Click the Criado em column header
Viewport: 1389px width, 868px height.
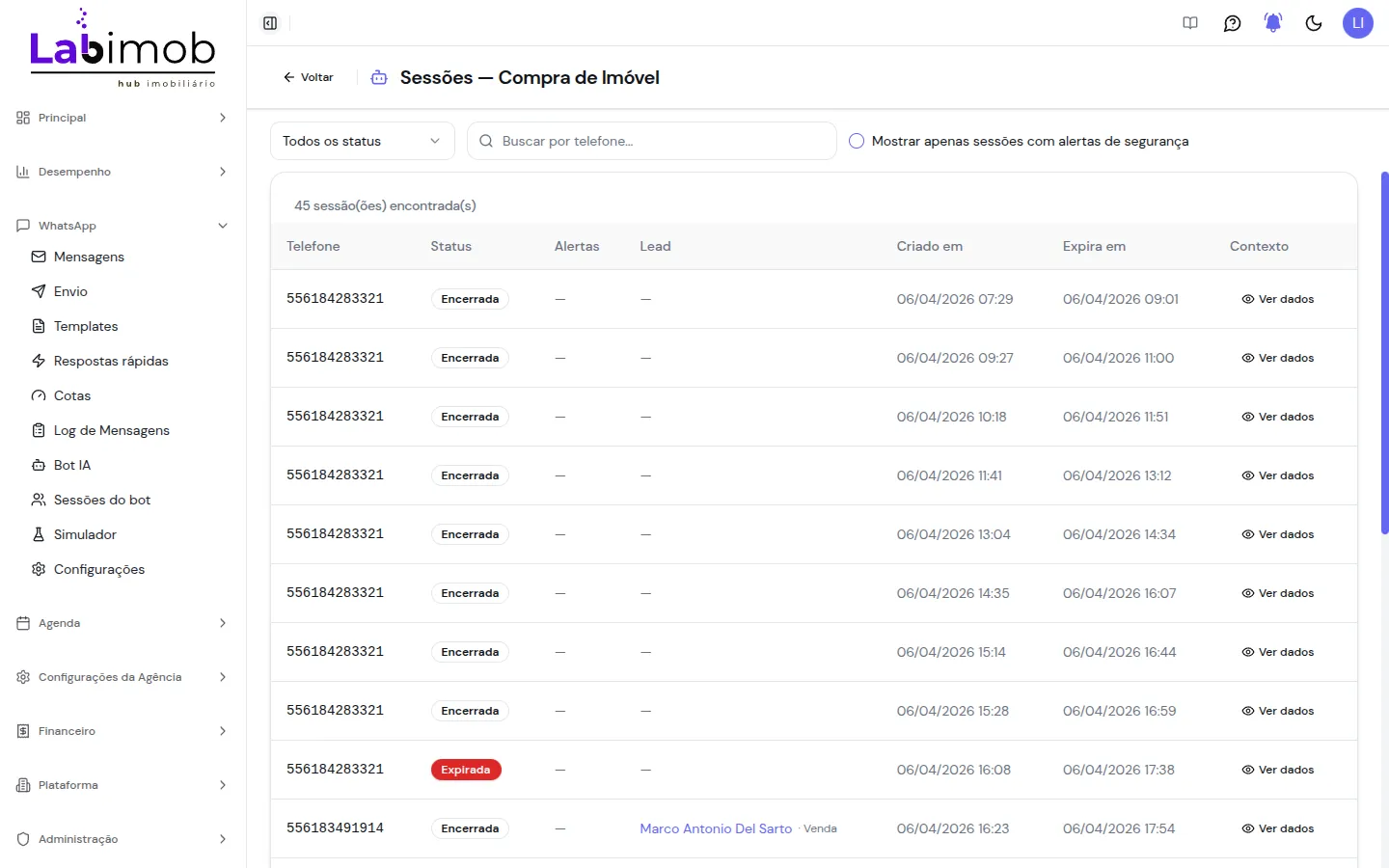tap(930, 246)
